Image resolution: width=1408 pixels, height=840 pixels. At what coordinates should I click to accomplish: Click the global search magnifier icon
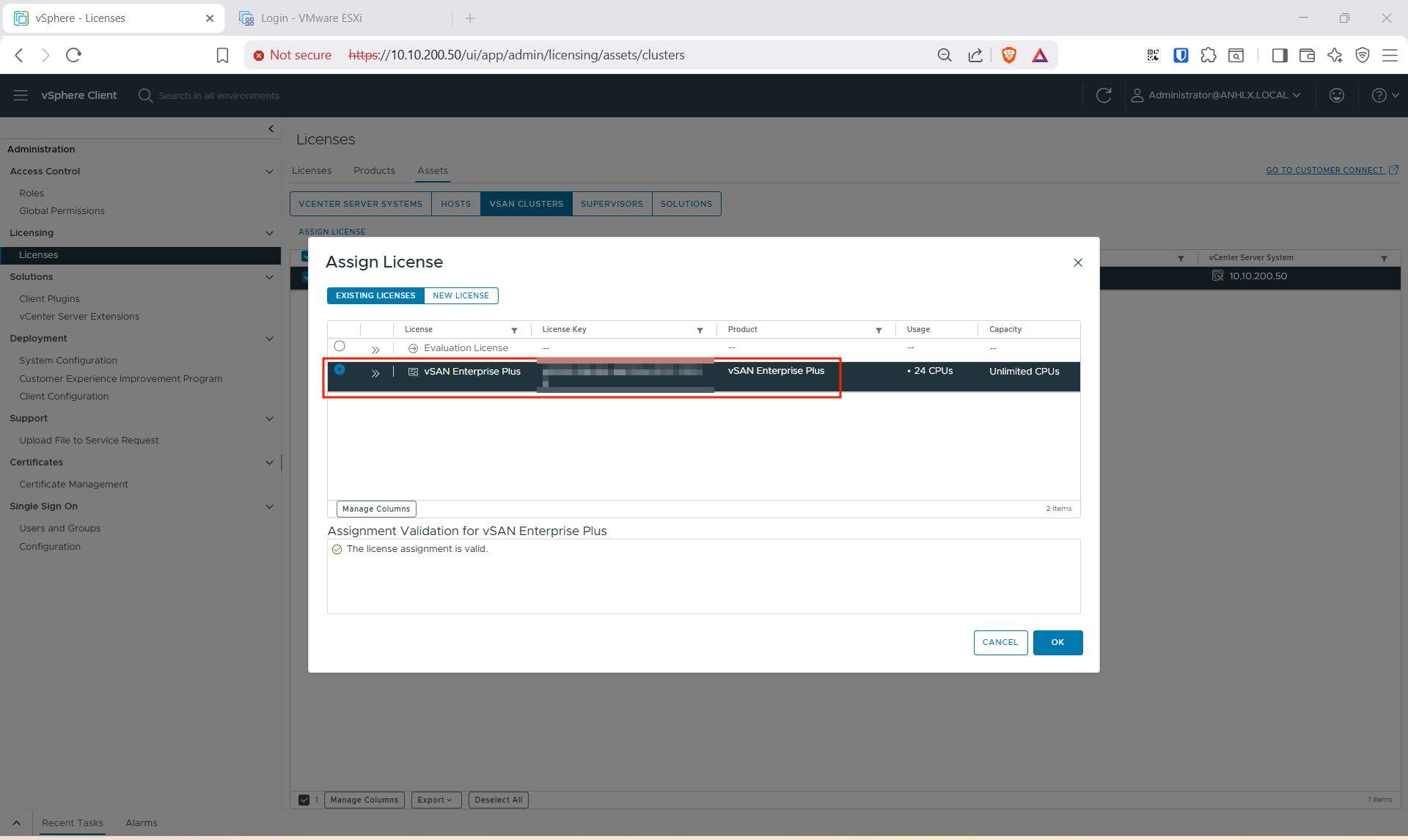[x=145, y=95]
